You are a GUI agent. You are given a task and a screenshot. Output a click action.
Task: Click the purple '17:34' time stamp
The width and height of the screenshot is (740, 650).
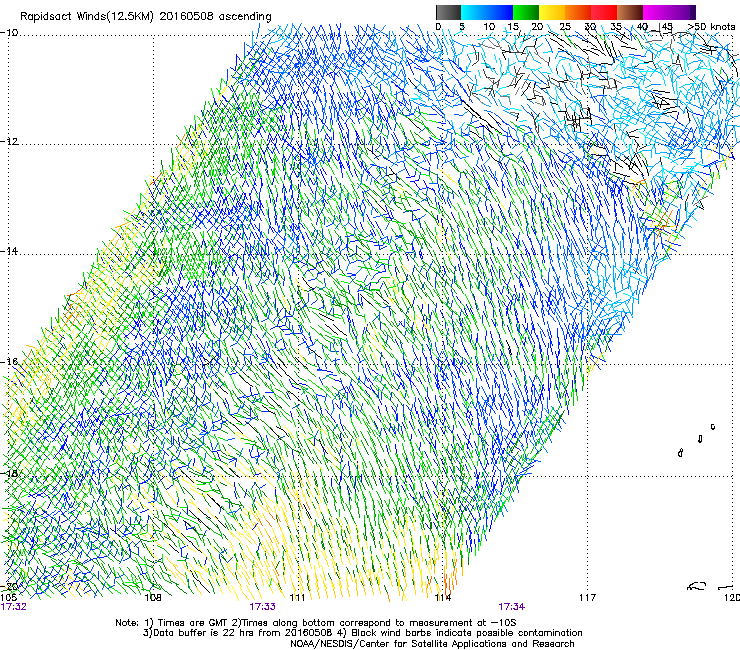click(512, 607)
